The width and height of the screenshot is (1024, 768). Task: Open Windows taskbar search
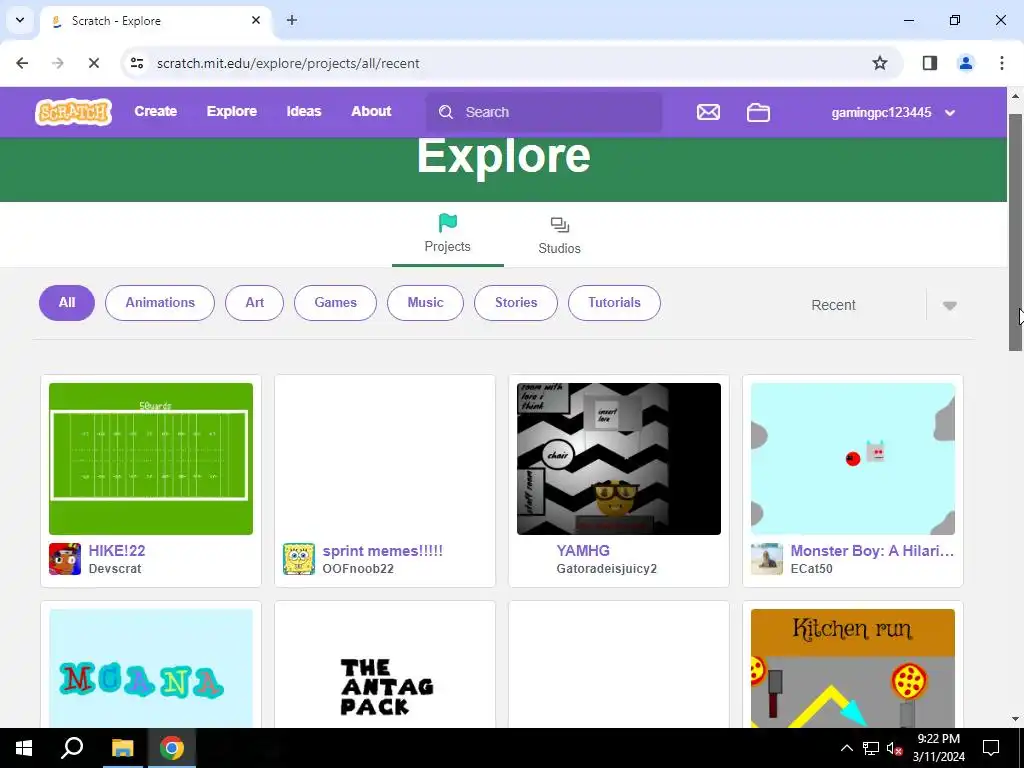72,748
